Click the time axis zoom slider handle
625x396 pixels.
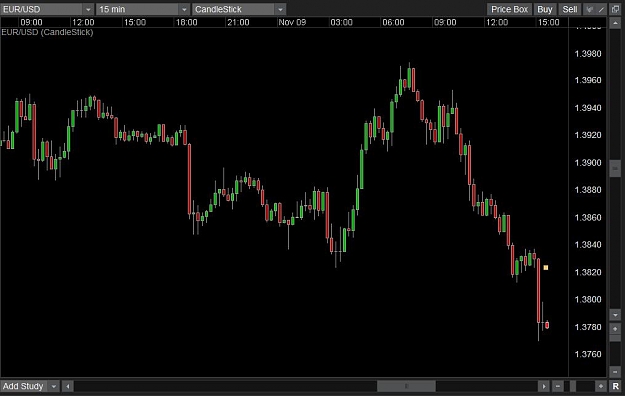pyautogui.click(x=573, y=386)
